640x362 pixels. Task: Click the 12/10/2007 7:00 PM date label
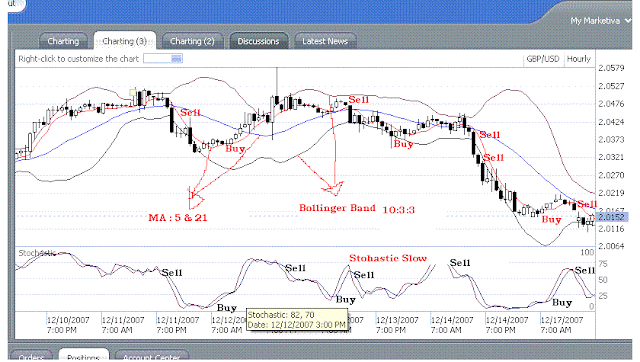[x=68, y=325]
